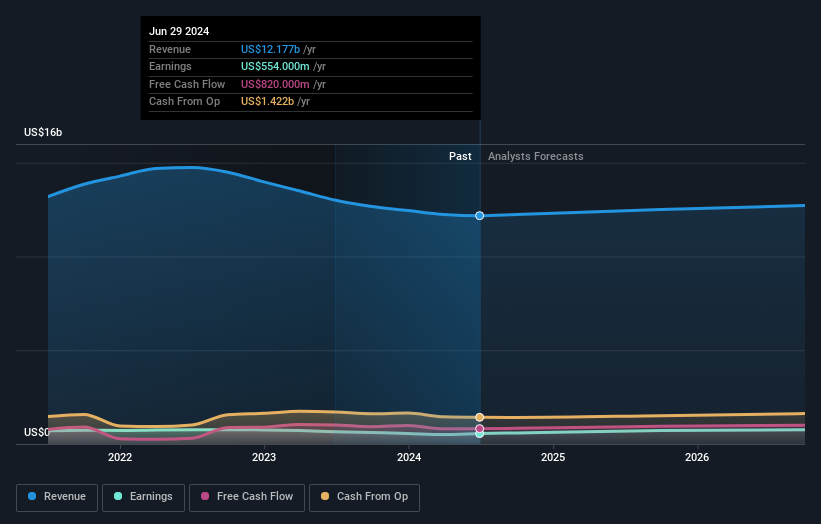Click the 2022 x-axis label

tap(120, 457)
